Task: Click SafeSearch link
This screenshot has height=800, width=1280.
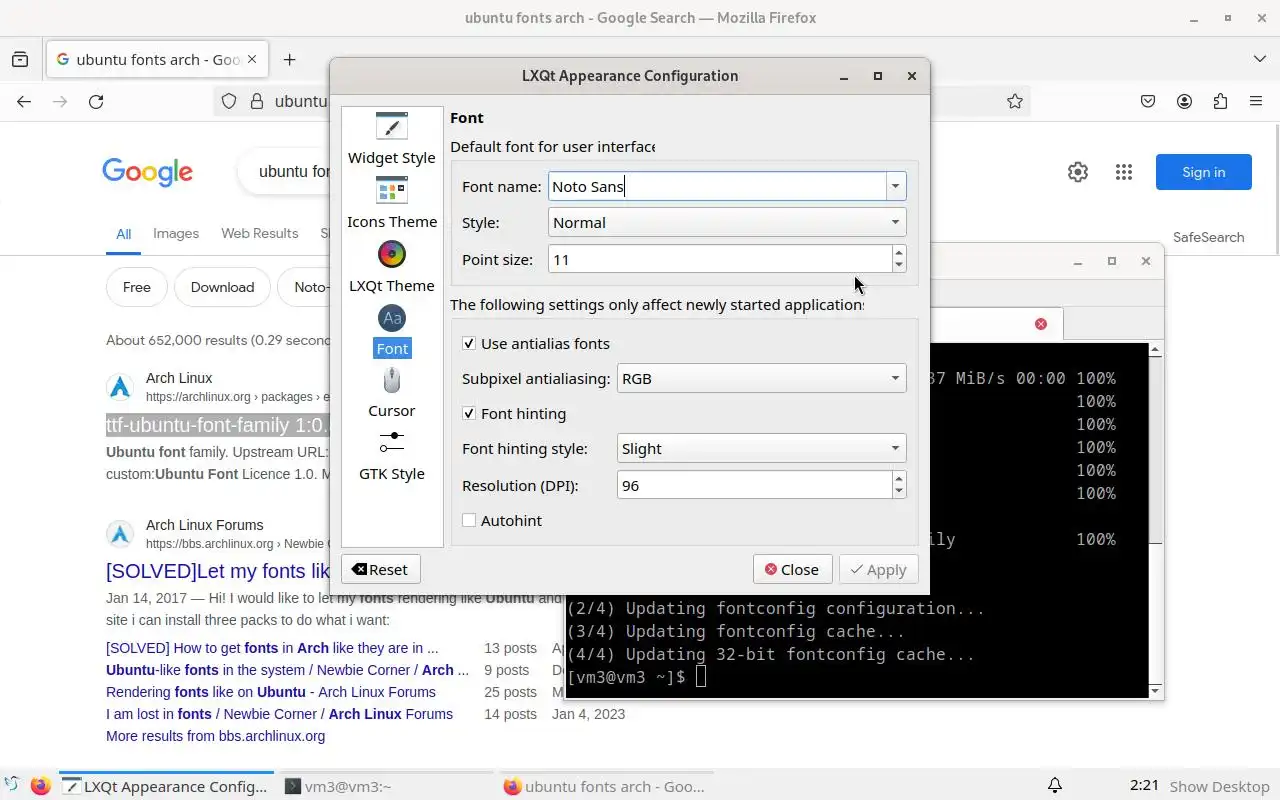Action: (x=1209, y=237)
